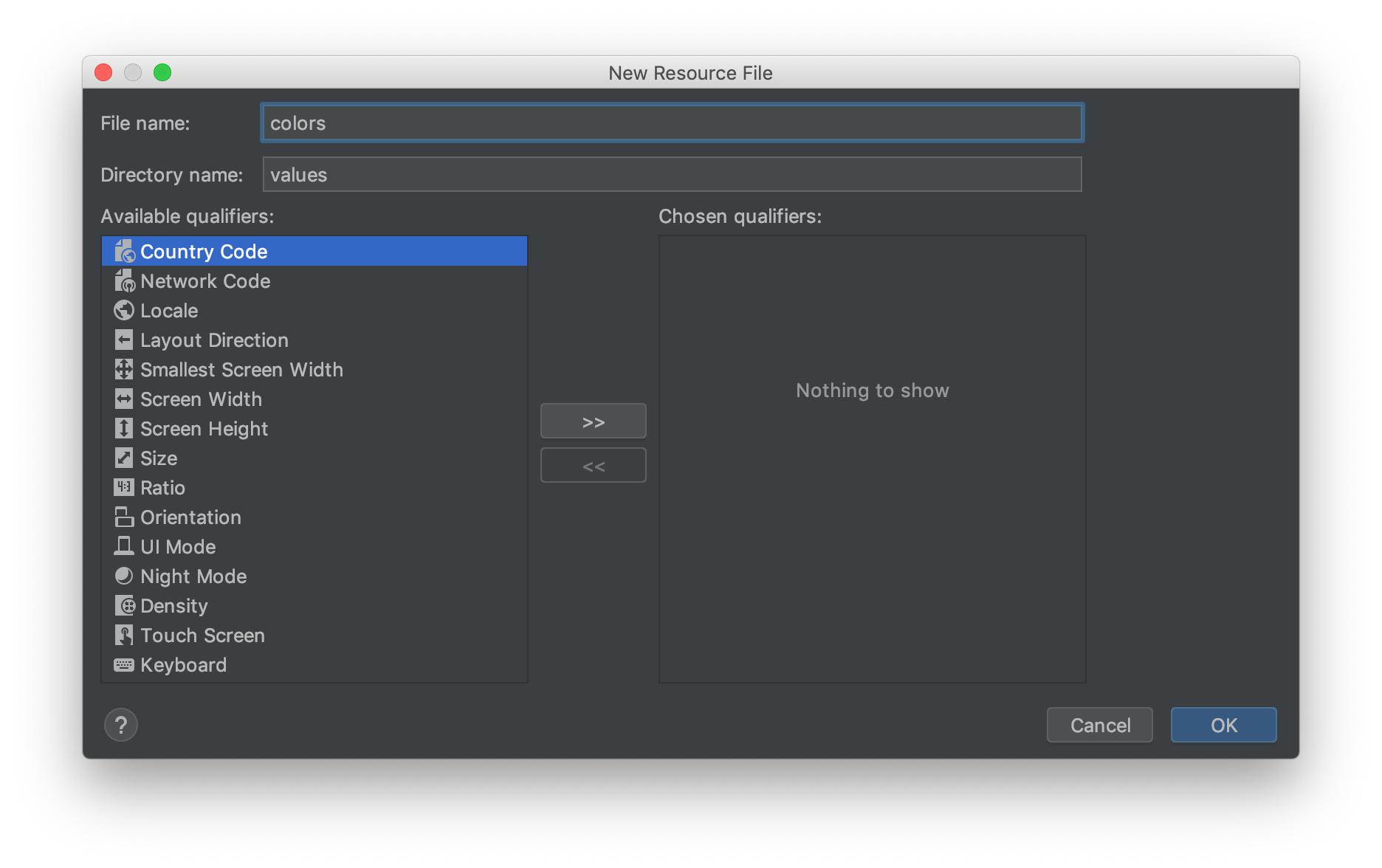Viewport: 1382px width, 868px height.
Task: Focus the File name field
Action: pyautogui.click(x=672, y=123)
